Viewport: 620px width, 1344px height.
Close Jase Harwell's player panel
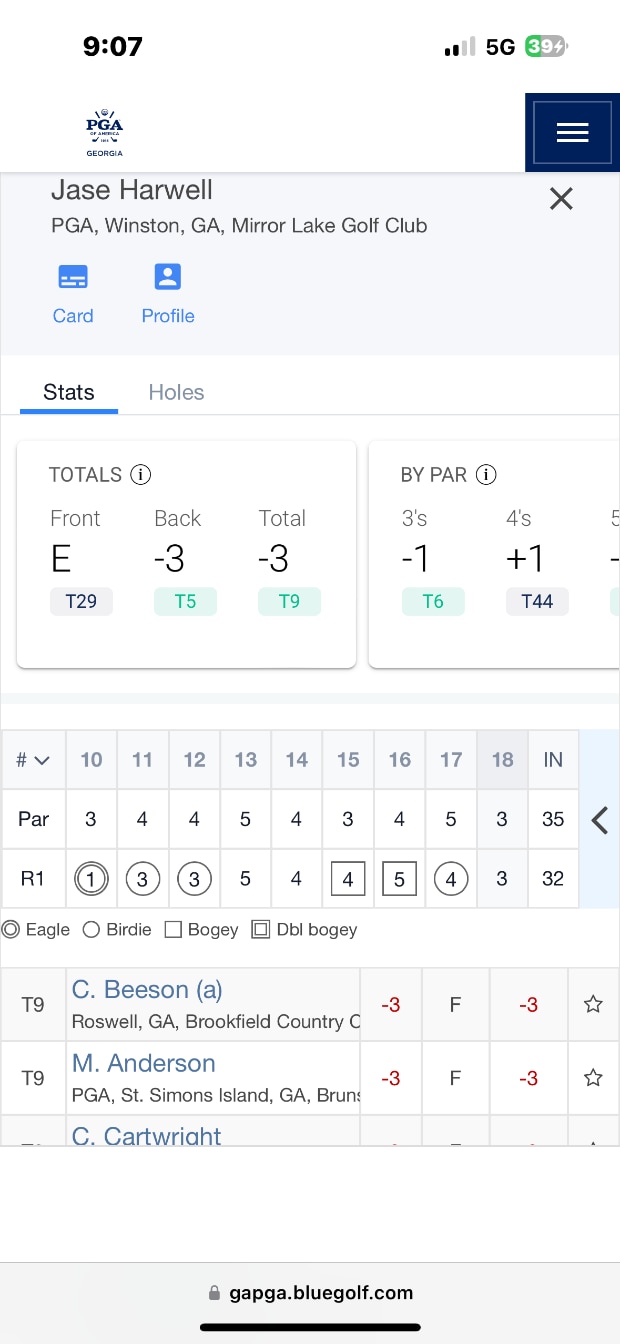pyautogui.click(x=561, y=199)
